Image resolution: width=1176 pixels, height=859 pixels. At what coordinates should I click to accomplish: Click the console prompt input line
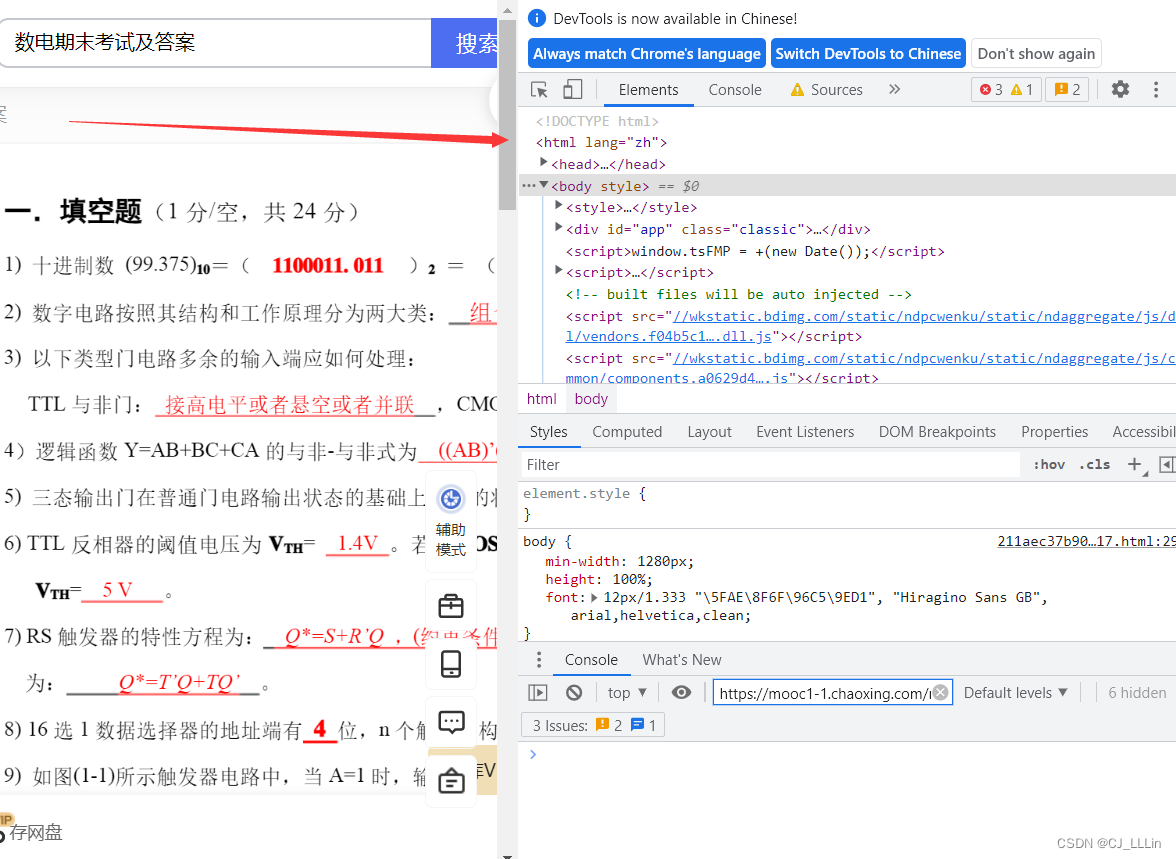coord(851,754)
